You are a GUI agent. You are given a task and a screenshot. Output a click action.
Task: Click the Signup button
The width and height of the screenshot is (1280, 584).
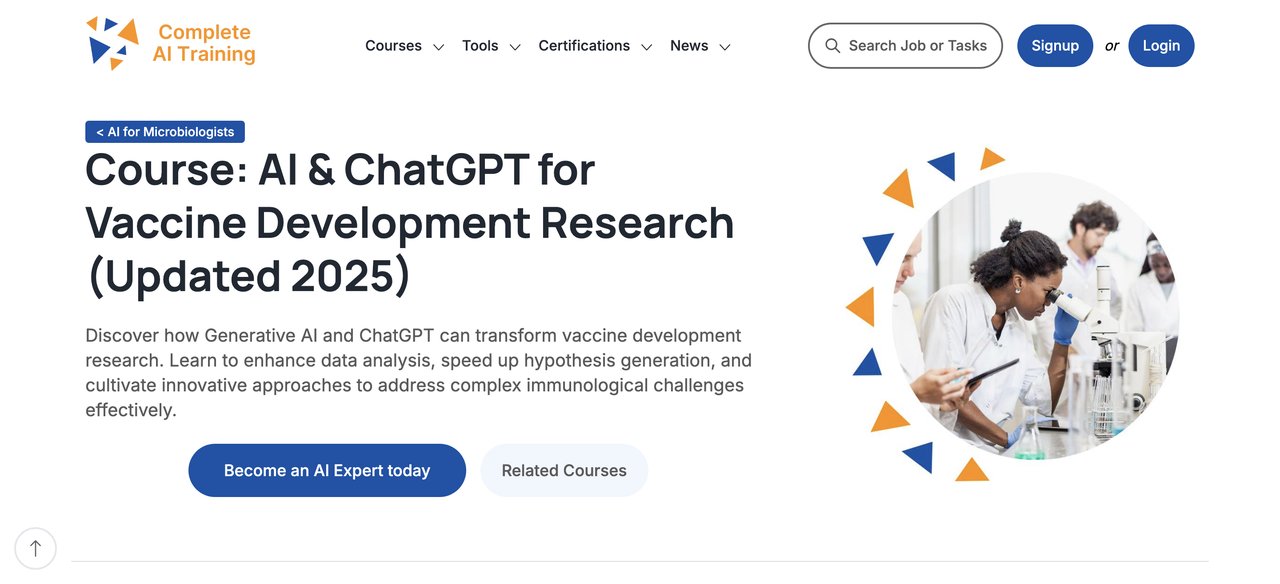pos(1055,46)
